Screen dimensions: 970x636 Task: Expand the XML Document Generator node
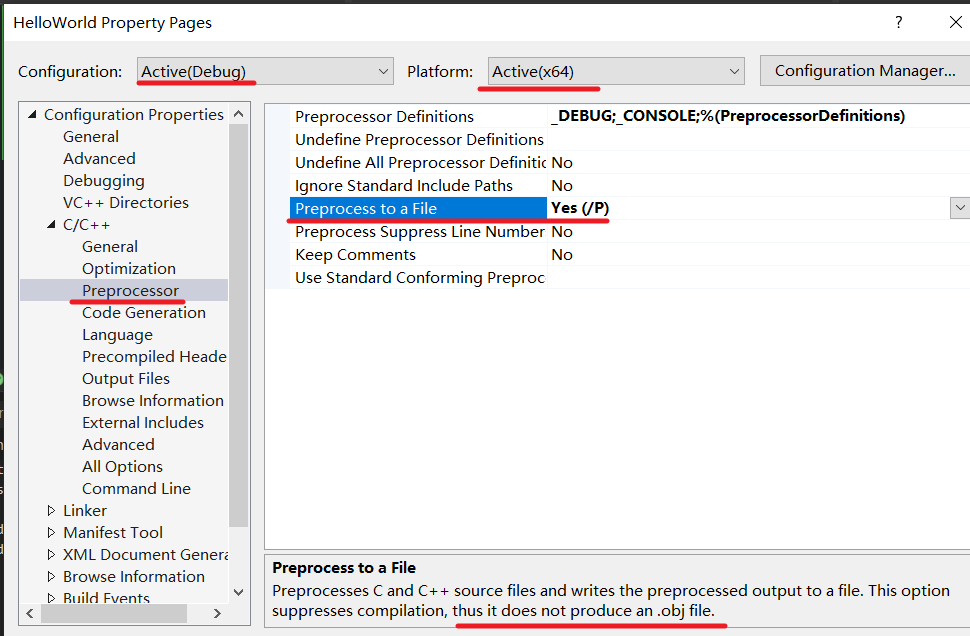(x=52, y=555)
